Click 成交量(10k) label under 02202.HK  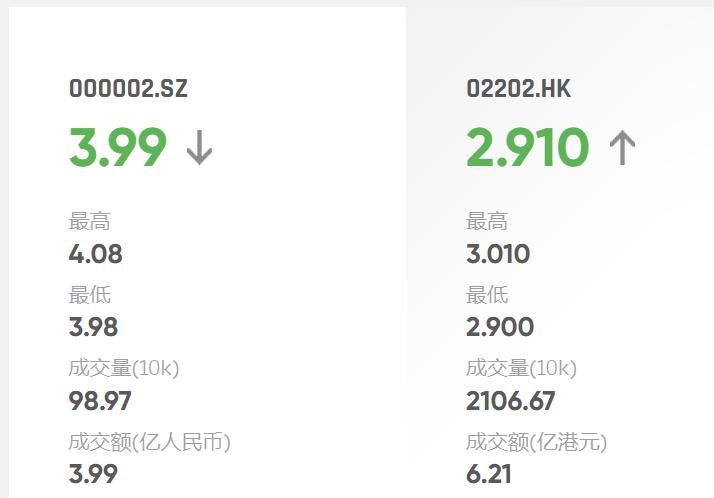click(x=521, y=368)
